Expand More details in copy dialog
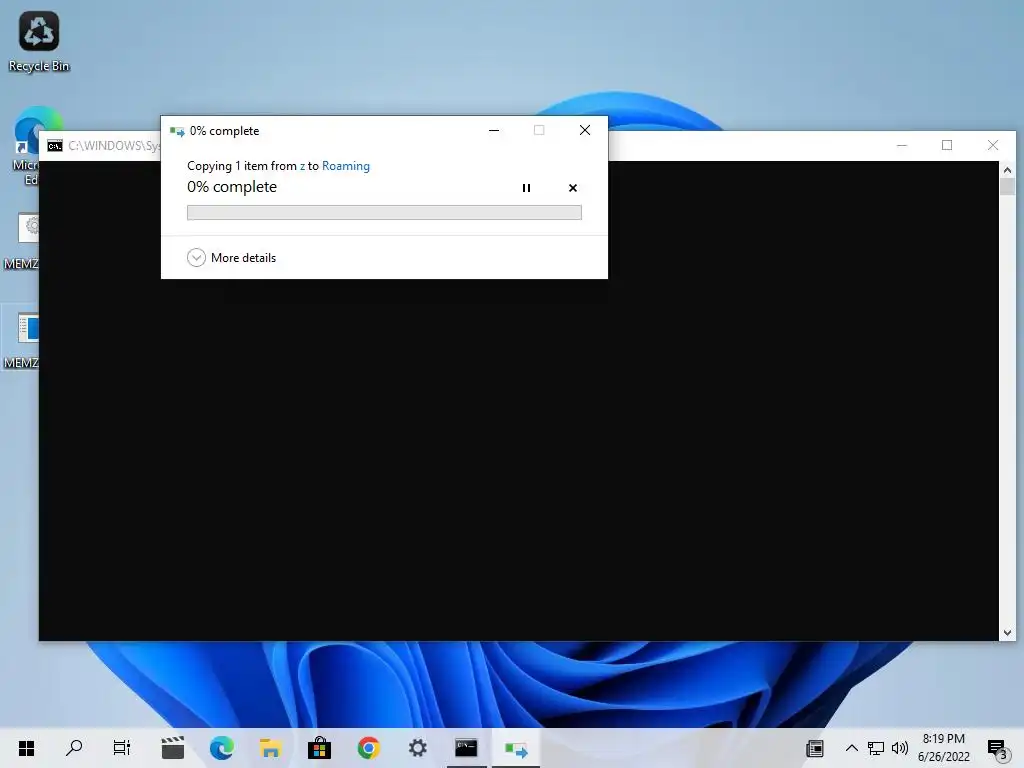The image size is (1024, 768). click(231, 257)
